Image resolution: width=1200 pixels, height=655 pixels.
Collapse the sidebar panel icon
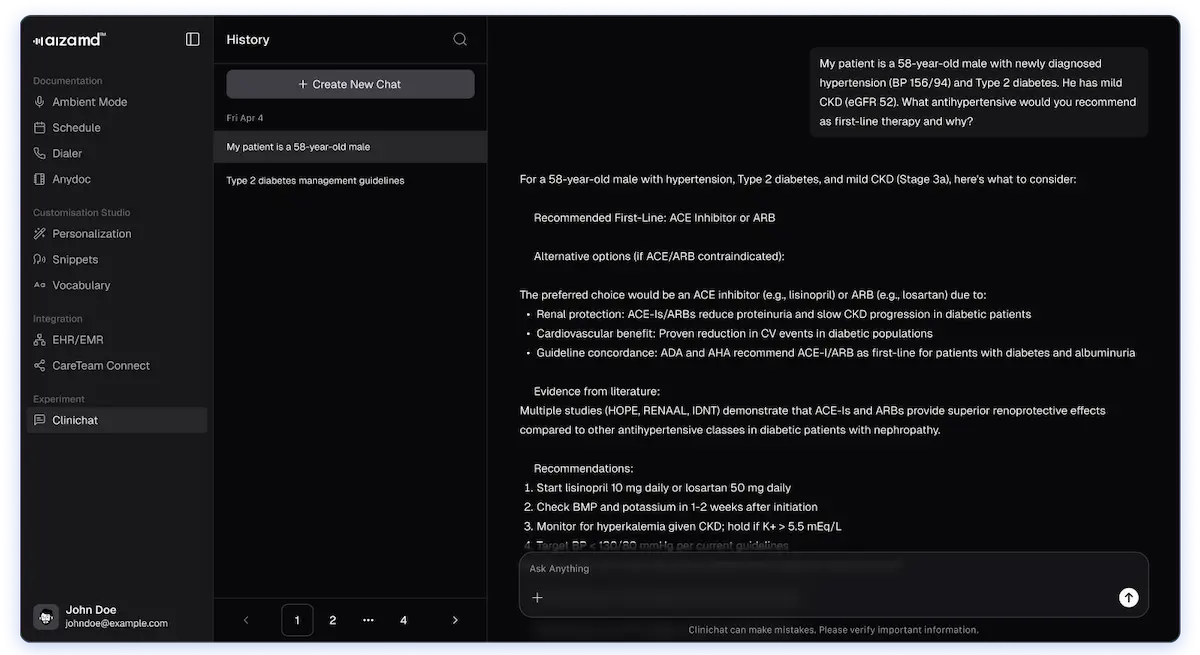coord(193,39)
